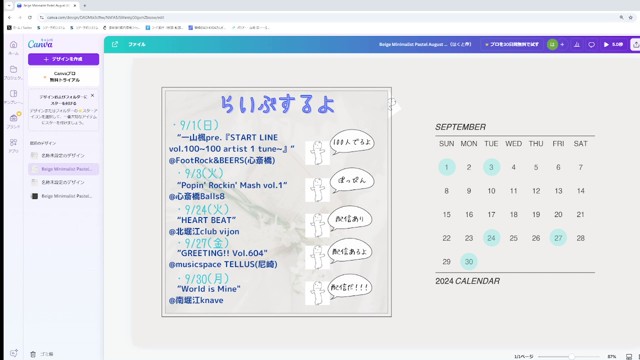The width and height of the screenshot is (640, 360).
Task: Open the Templates icon in sidebar
Action: 13,96
